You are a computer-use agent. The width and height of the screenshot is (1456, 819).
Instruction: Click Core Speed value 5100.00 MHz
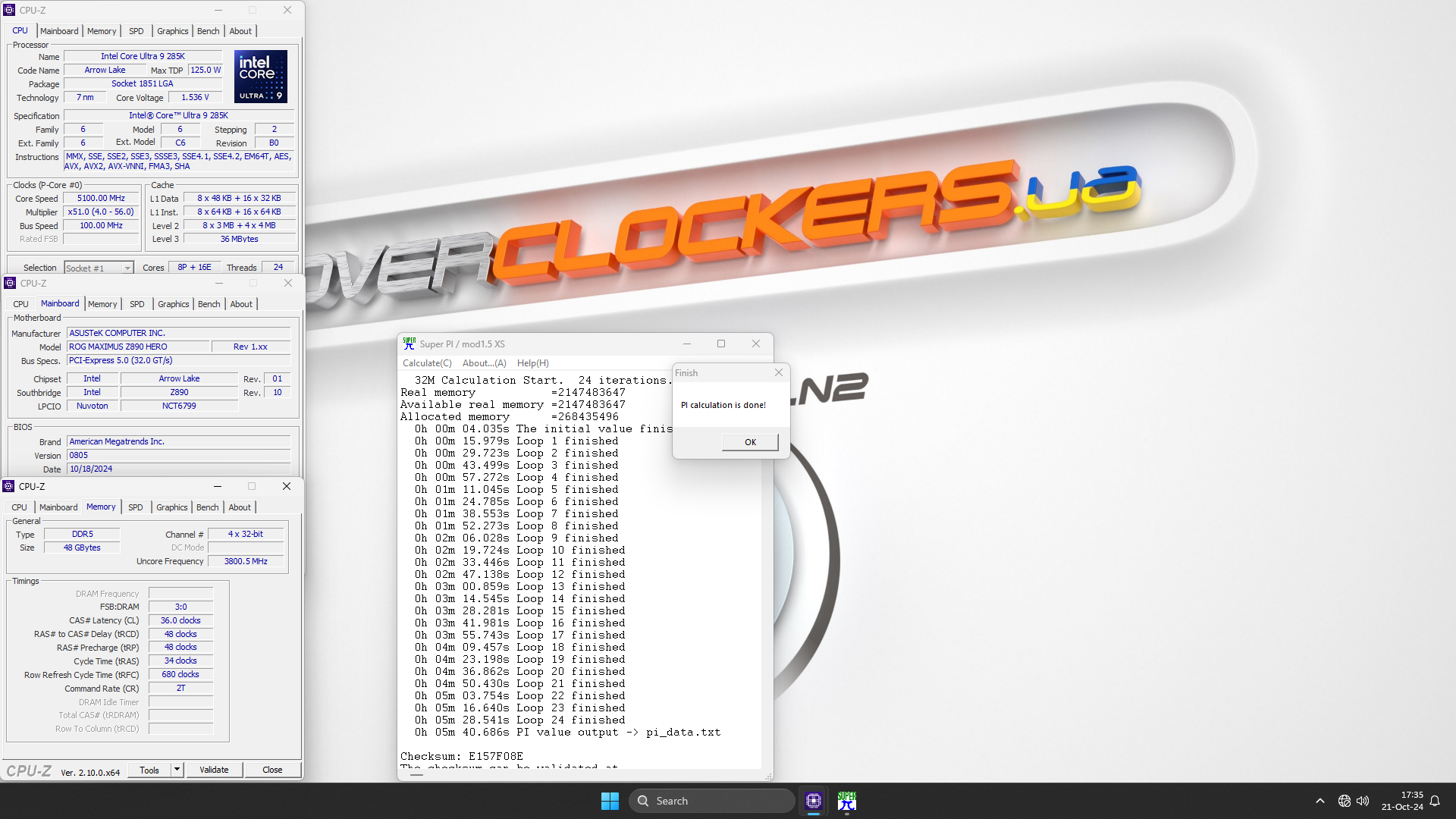tap(101, 199)
